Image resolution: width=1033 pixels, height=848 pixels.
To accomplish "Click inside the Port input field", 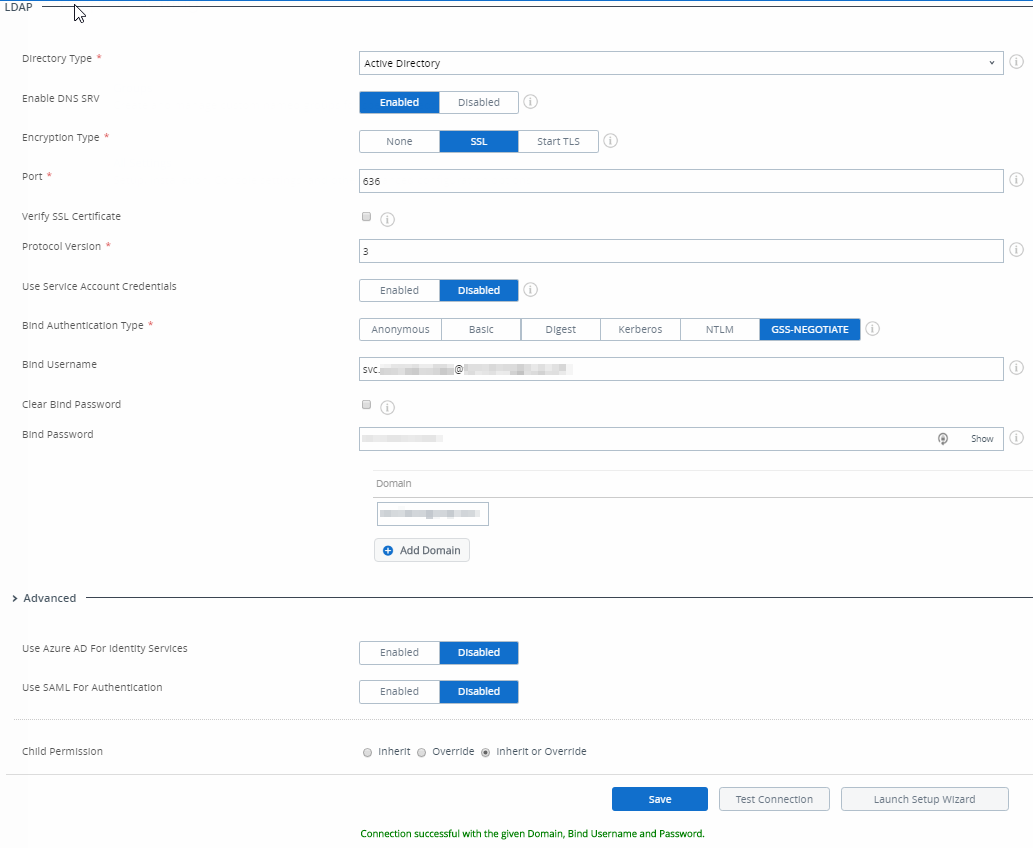I will [600, 180].
